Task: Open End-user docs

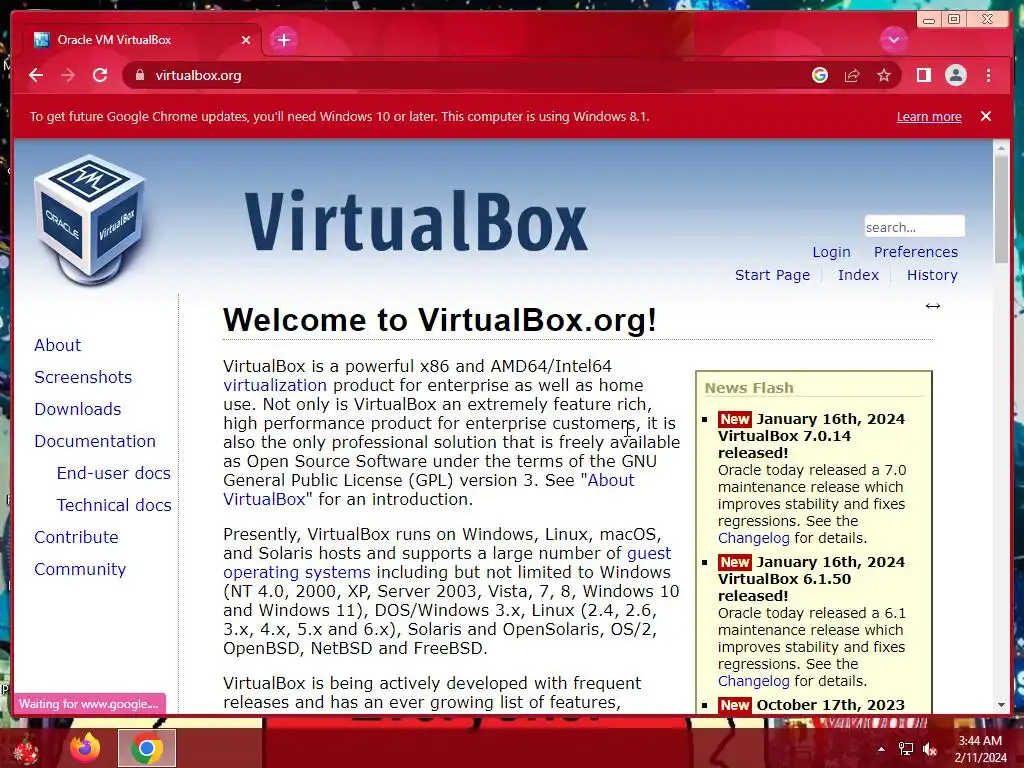Action: pos(114,473)
